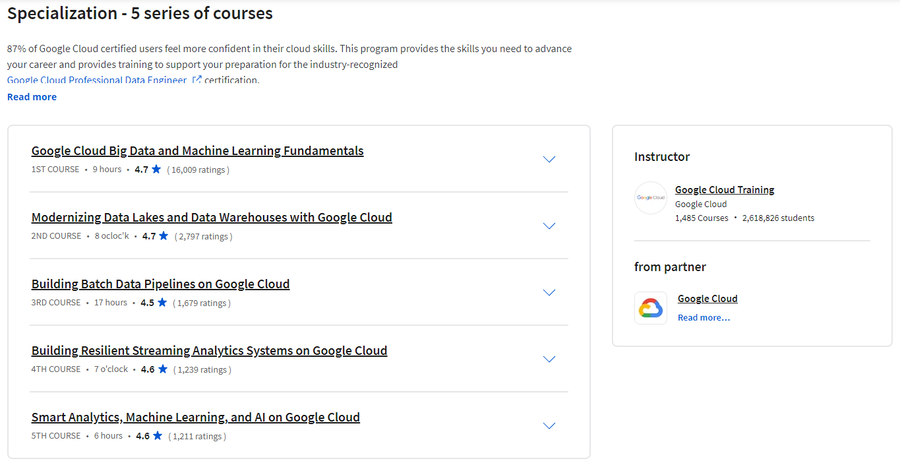This screenshot has height=467, width=900.
Task: Click the star icon next to 16,009 ratings
Action: pos(156,169)
